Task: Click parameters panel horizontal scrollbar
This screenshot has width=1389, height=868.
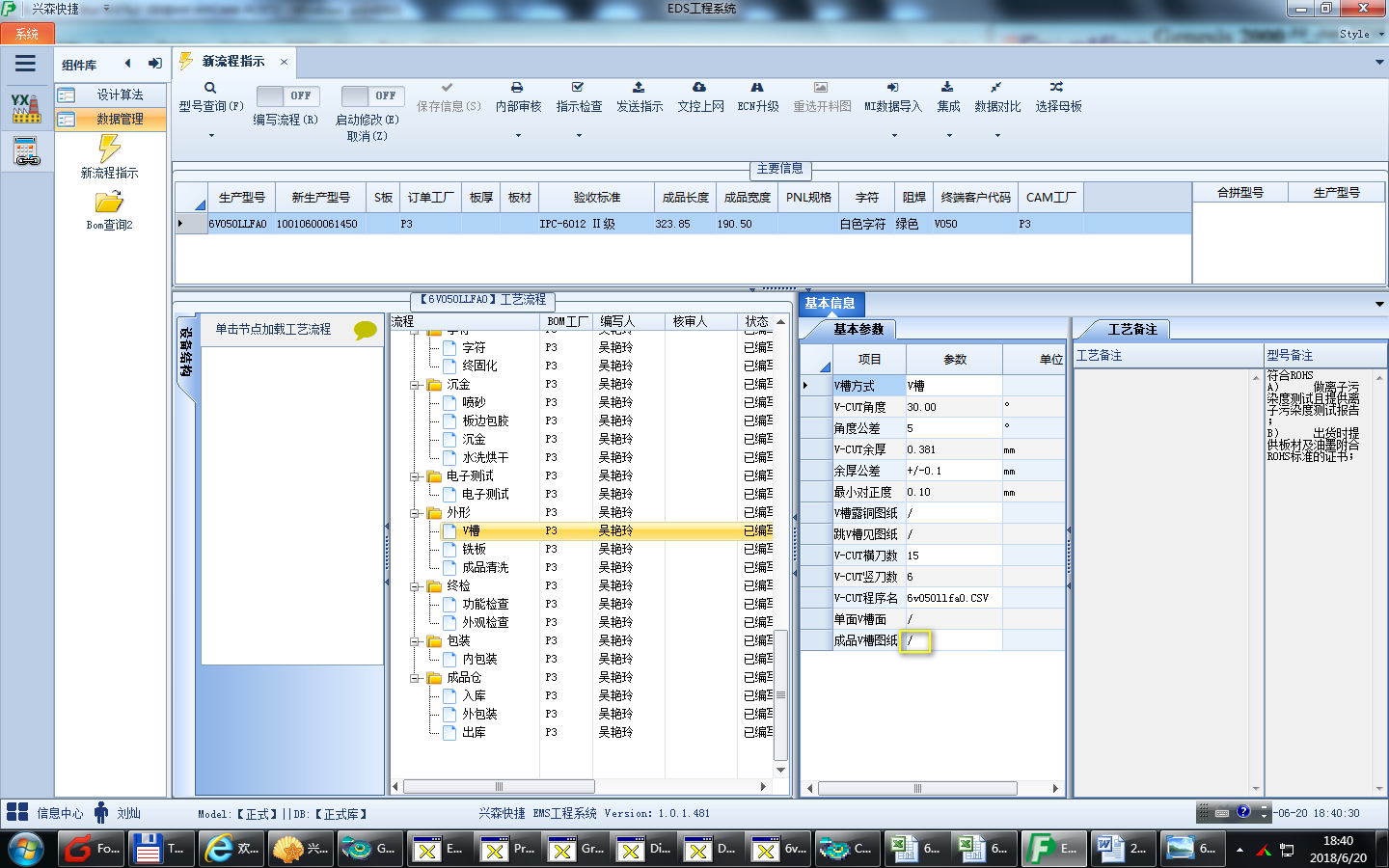Action: pos(917,788)
